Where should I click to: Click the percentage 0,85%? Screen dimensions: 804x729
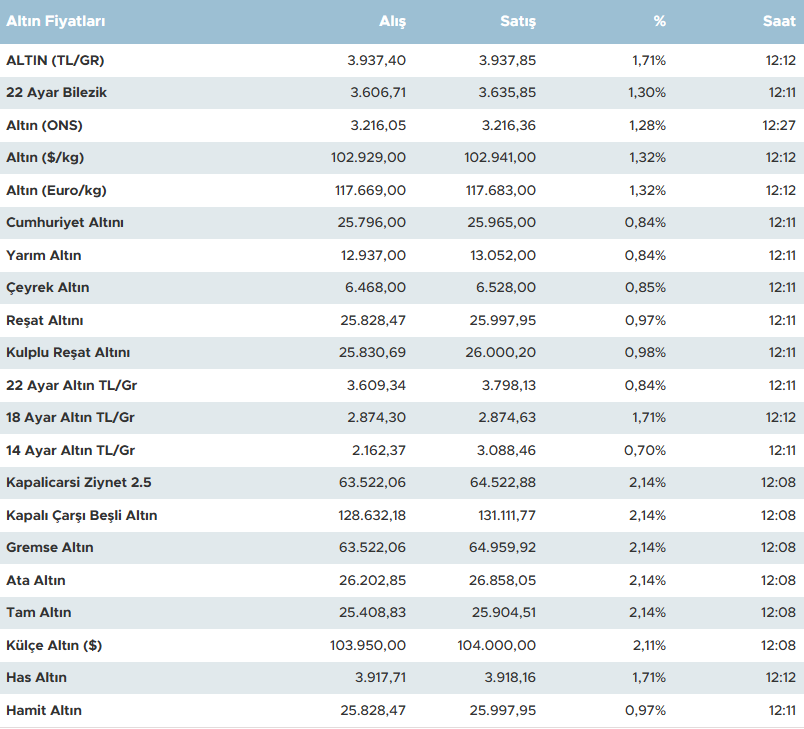[645, 288]
